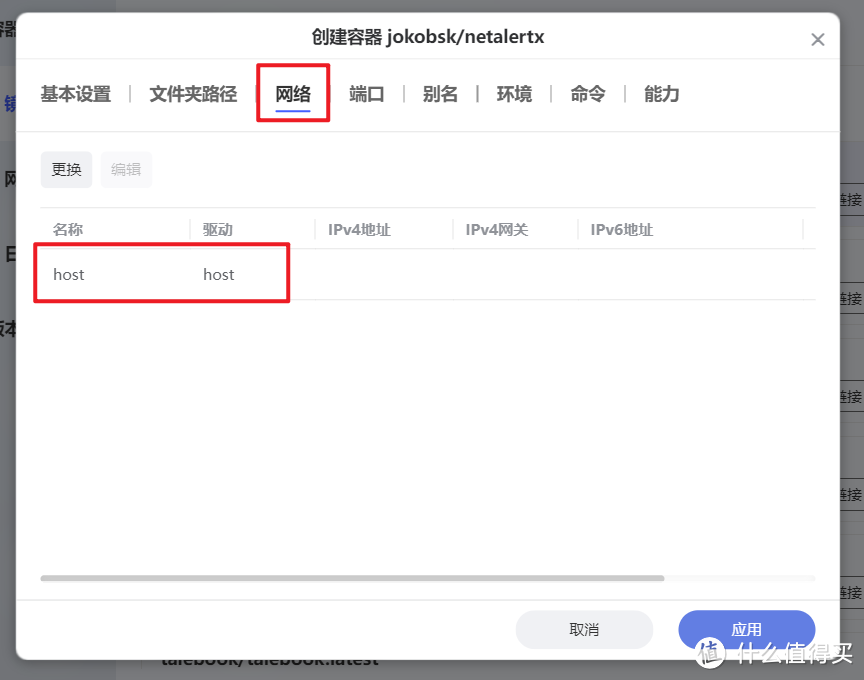Select the host network row
Viewport: 864px width, 680px height.
pos(160,273)
